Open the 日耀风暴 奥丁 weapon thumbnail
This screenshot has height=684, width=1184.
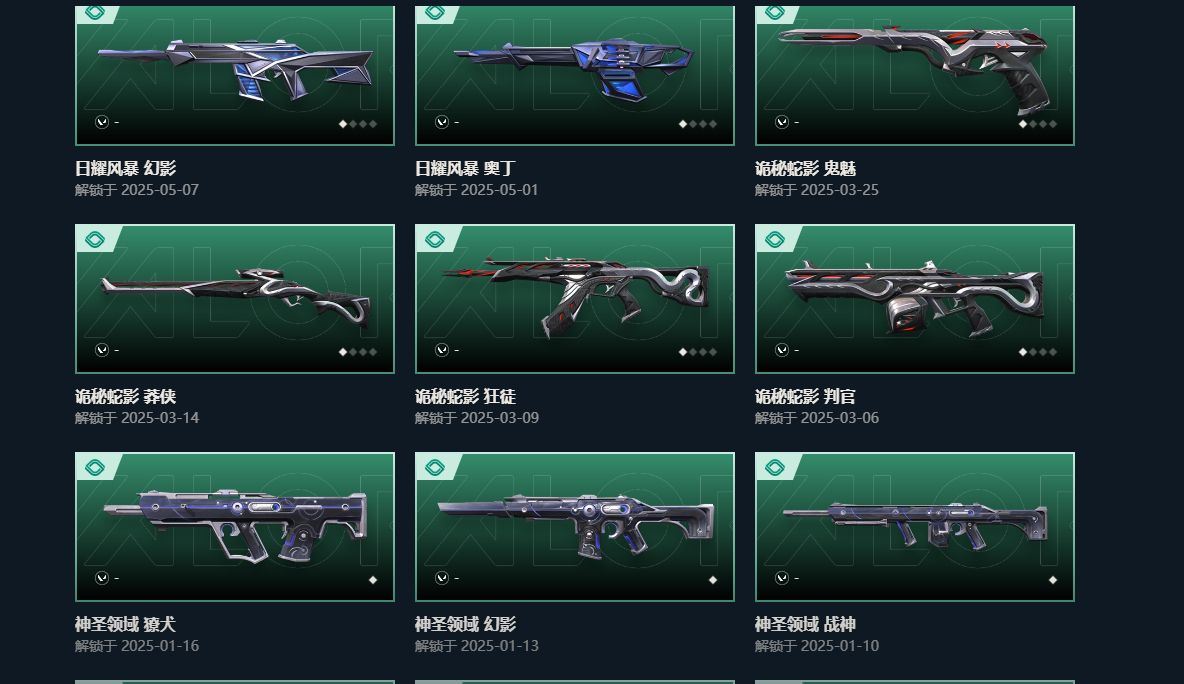click(x=575, y=75)
